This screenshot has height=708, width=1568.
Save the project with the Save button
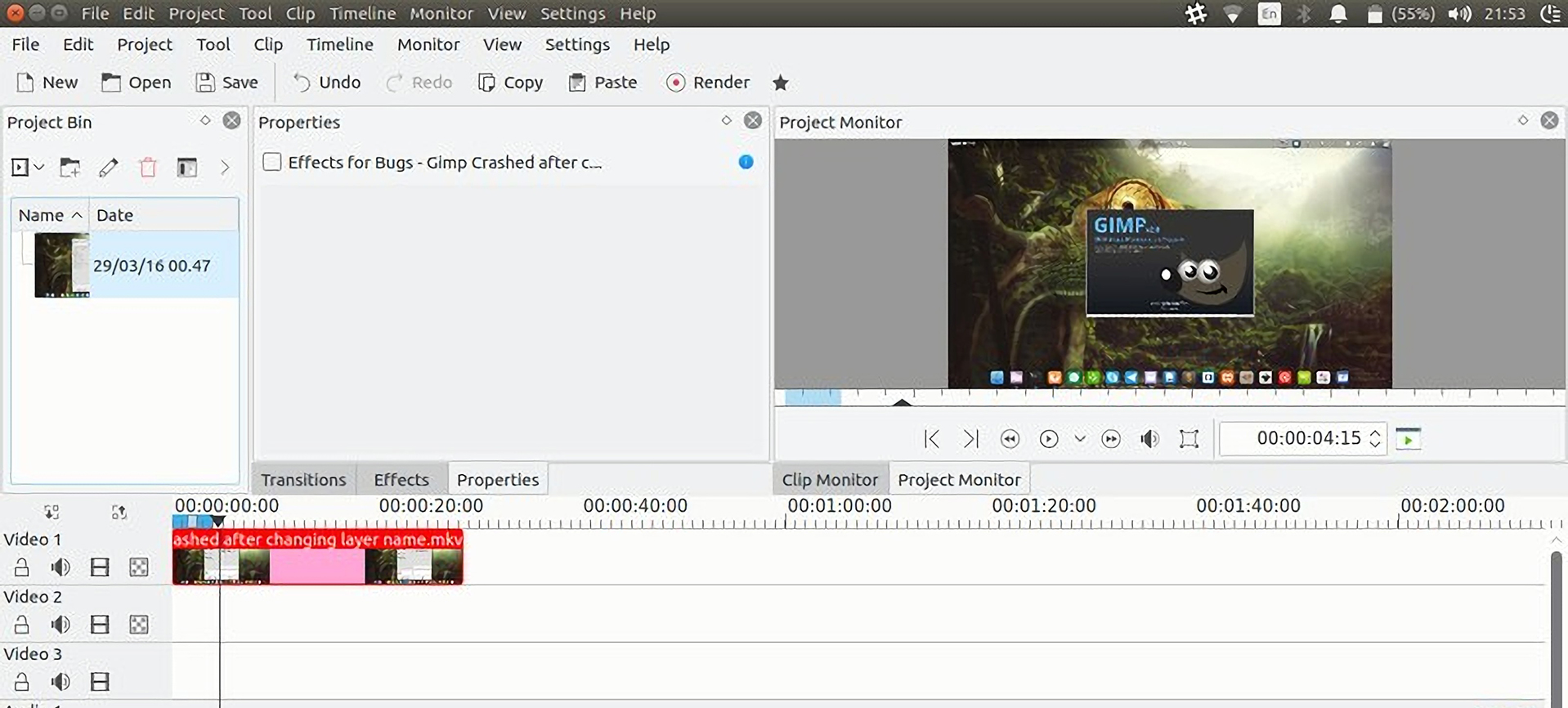point(226,83)
